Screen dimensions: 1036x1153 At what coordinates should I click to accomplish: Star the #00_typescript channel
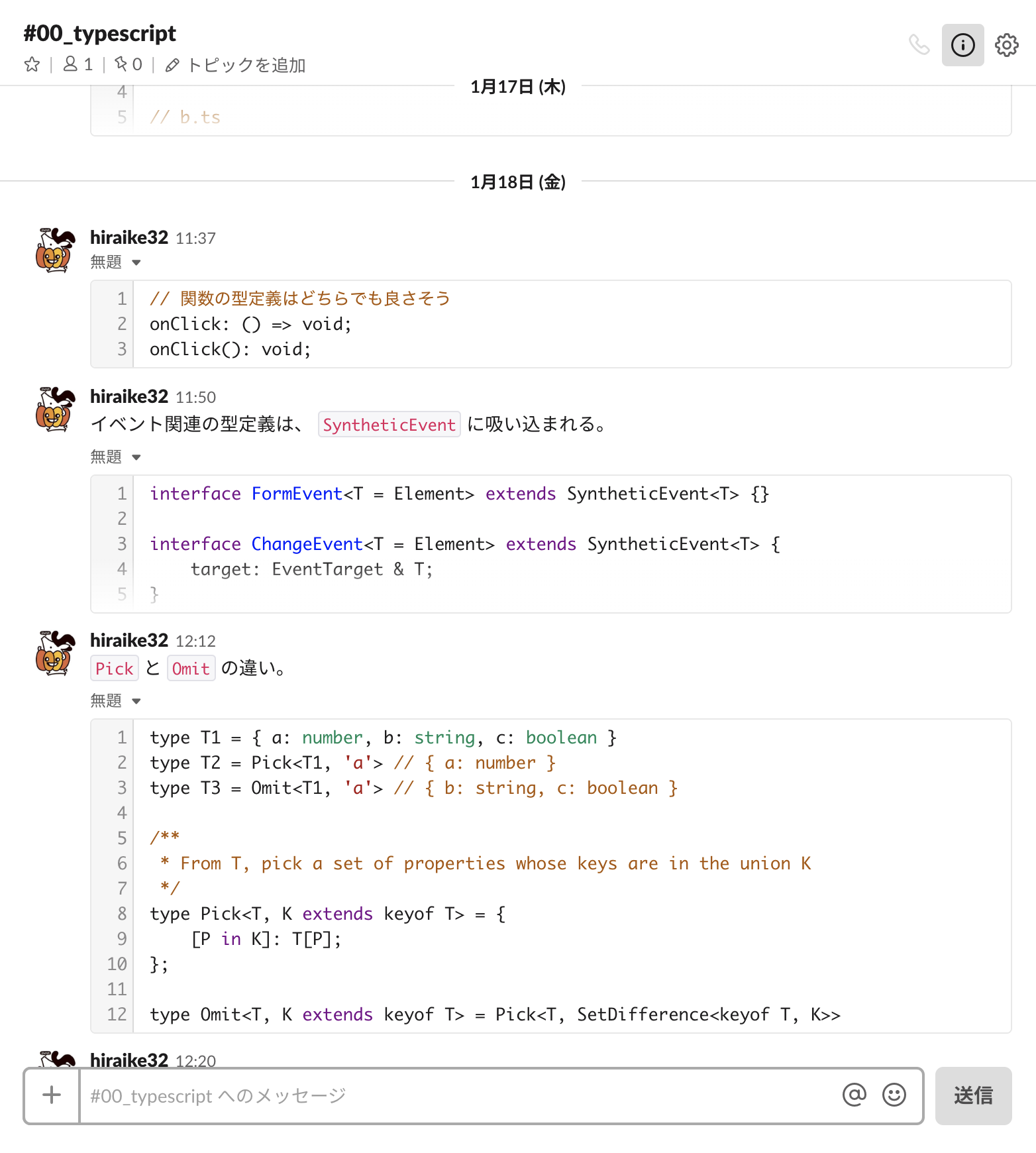coord(31,64)
